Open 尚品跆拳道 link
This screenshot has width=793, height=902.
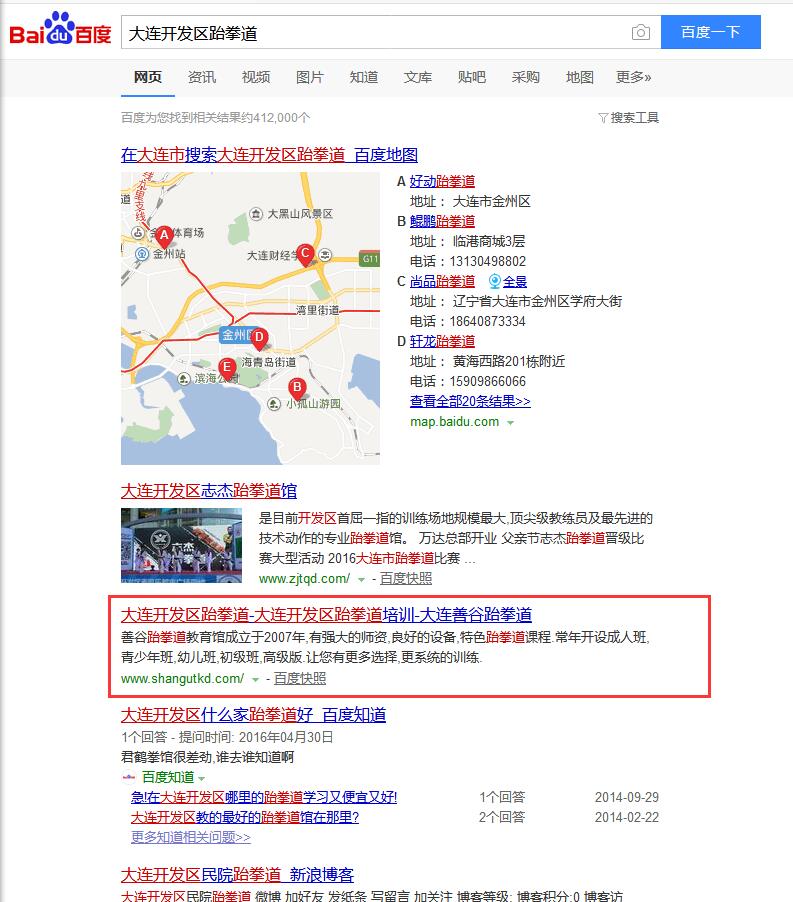[442, 281]
